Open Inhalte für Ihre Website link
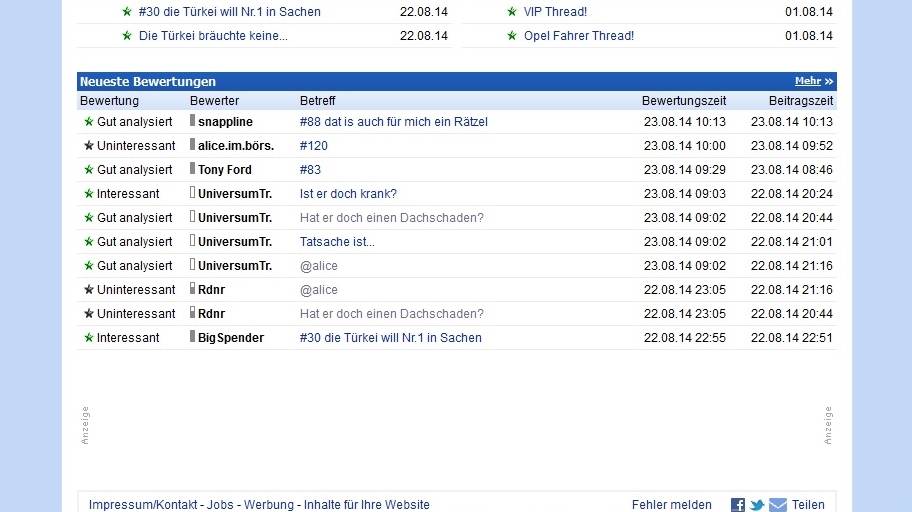Screen dimensions: 912x512 pos(367,504)
